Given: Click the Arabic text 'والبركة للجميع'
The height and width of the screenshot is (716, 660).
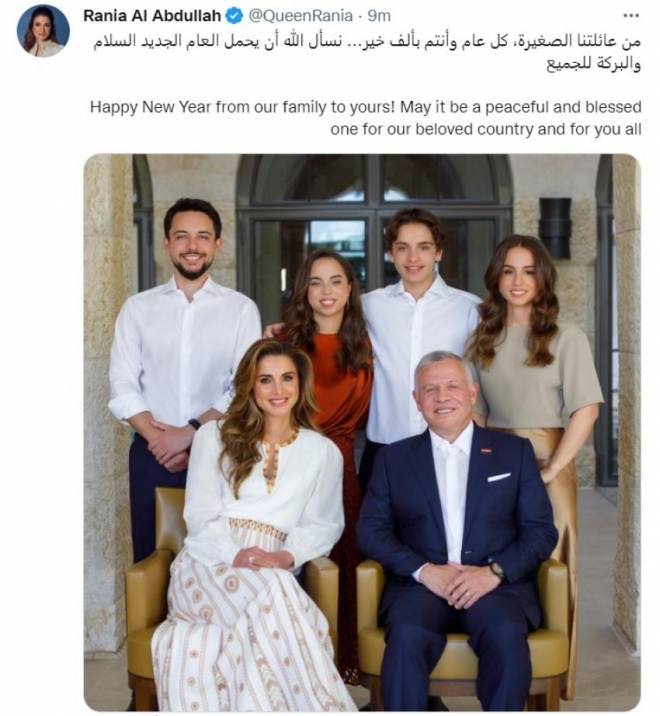Looking at the screenshot, I should click(594, 63).
